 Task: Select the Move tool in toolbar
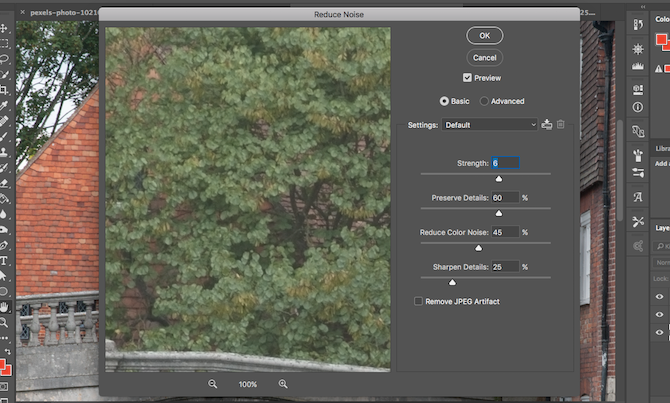[x=5, y=28]
